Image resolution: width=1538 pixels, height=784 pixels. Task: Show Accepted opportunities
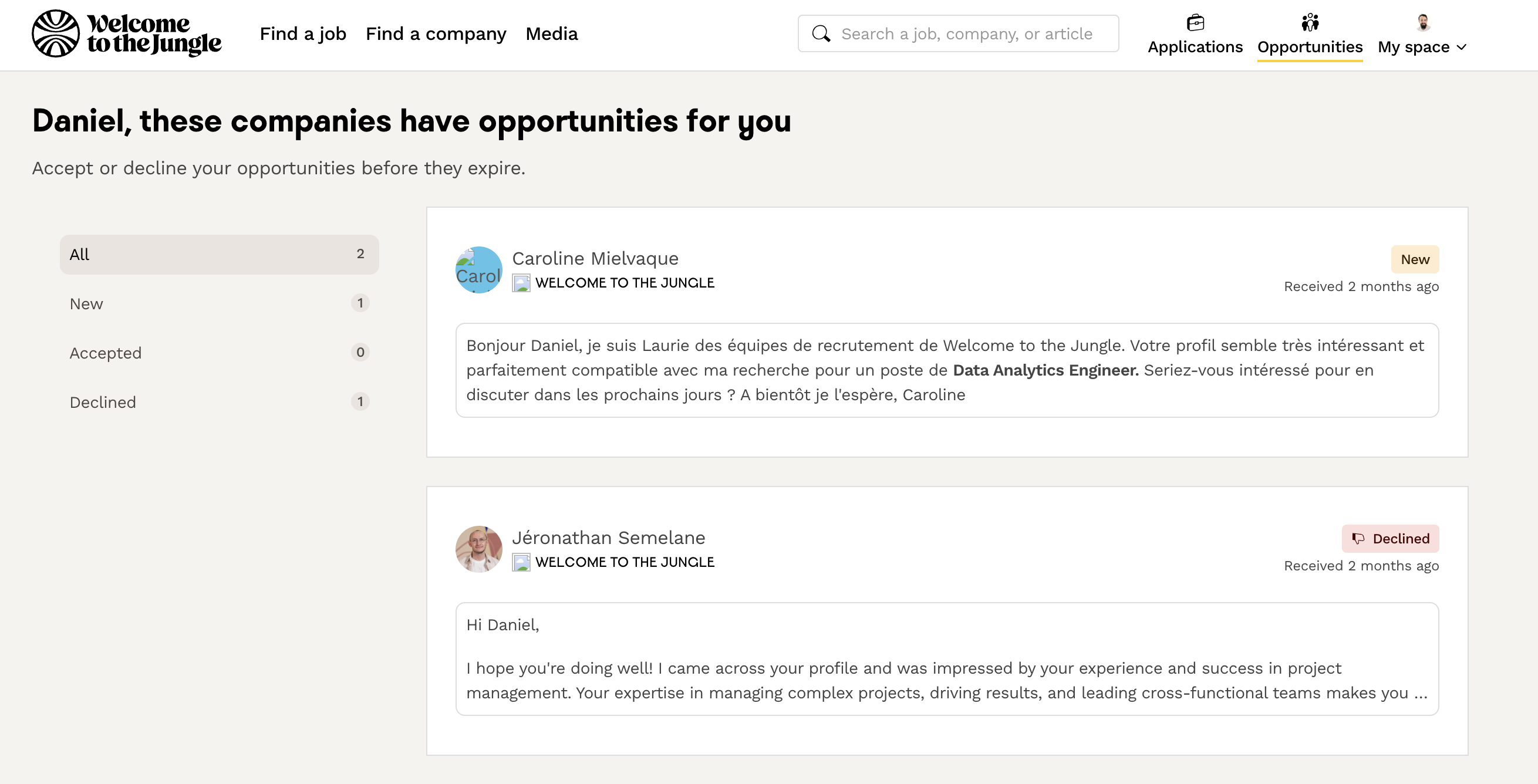[x=219, y=353]
